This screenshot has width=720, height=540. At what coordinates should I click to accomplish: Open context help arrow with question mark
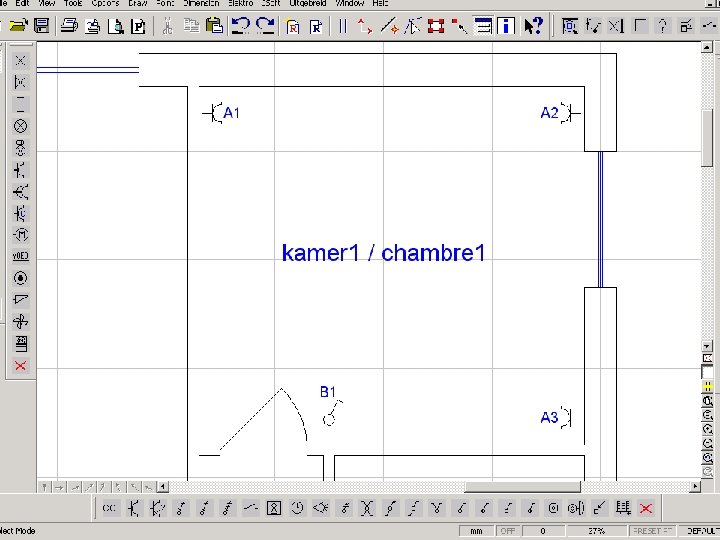tap(534, 26)
